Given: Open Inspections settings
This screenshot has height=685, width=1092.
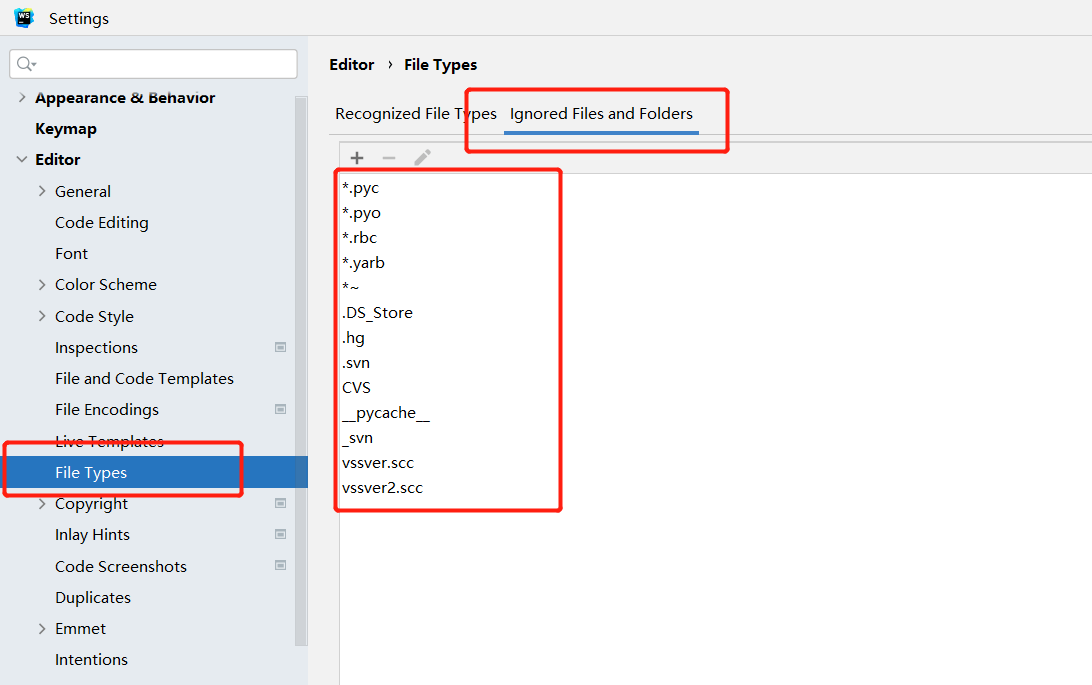Looking at the screenshot, I should pyautogui.click(x=96, y=347).
